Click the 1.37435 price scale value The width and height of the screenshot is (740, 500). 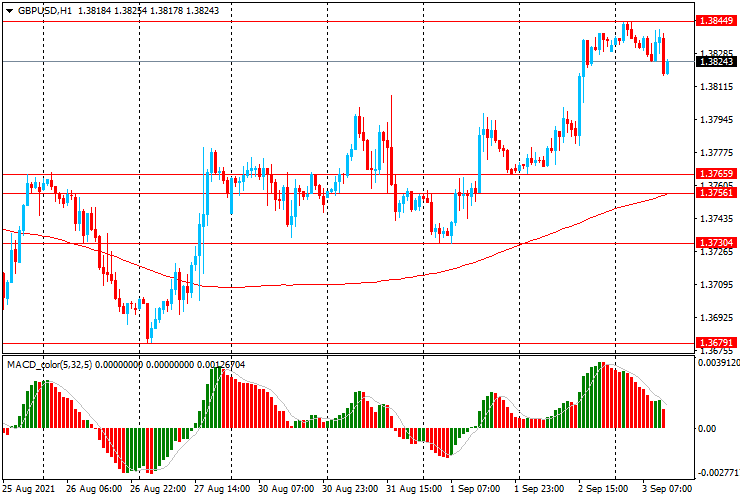point(717,219)
